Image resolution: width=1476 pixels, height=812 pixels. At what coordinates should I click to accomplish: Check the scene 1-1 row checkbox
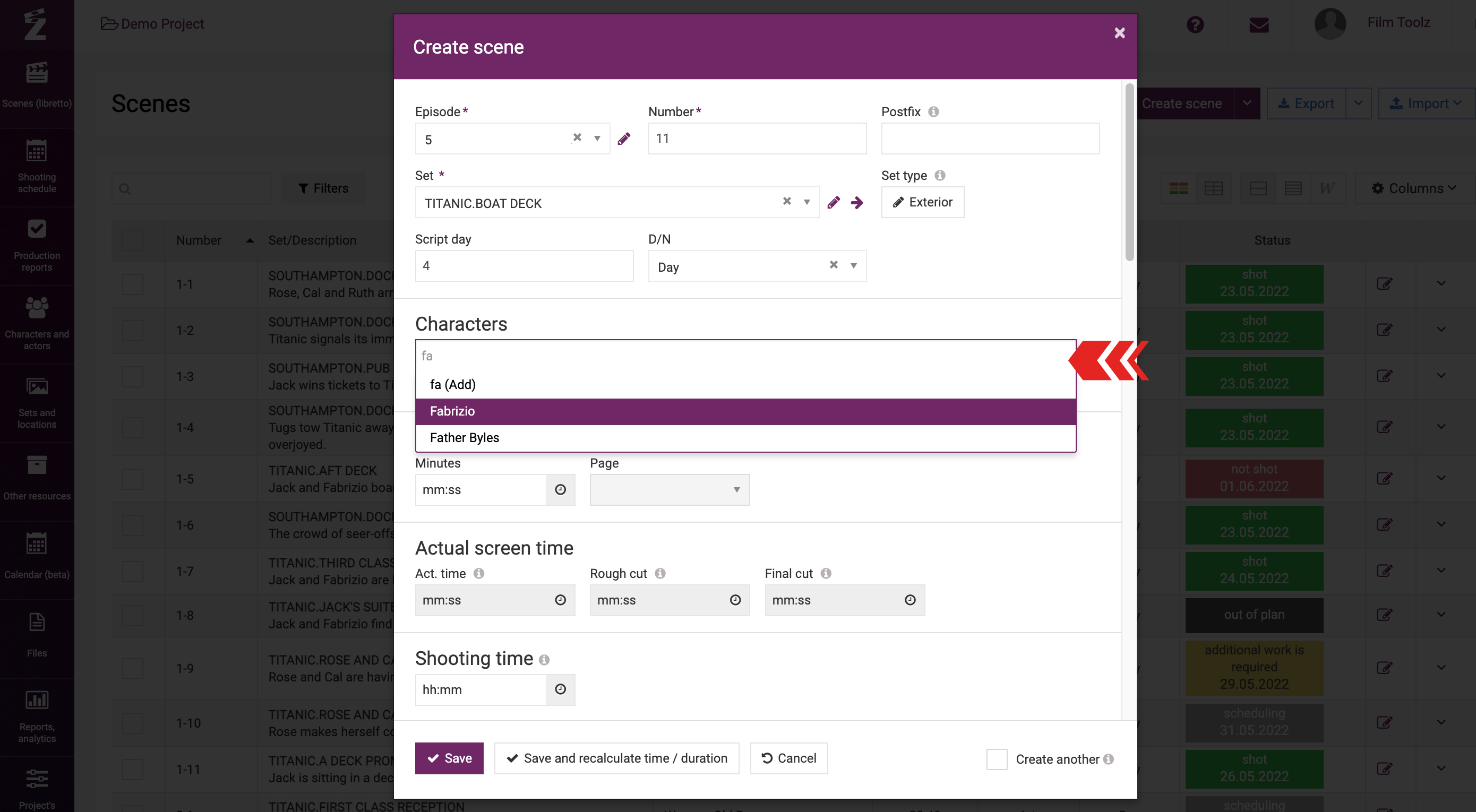pyautogui.click(x=132, y=284)
